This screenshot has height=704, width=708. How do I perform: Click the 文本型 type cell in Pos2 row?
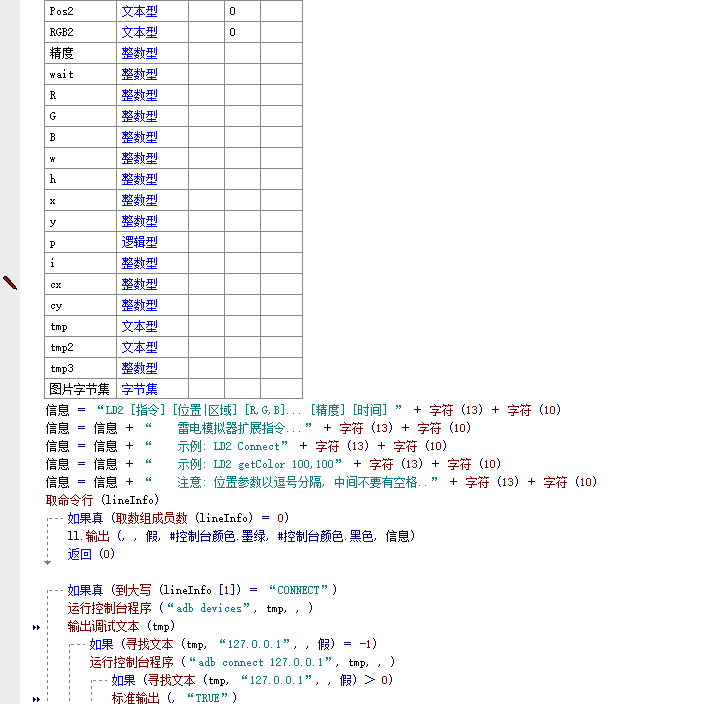[x=152, y=11]
